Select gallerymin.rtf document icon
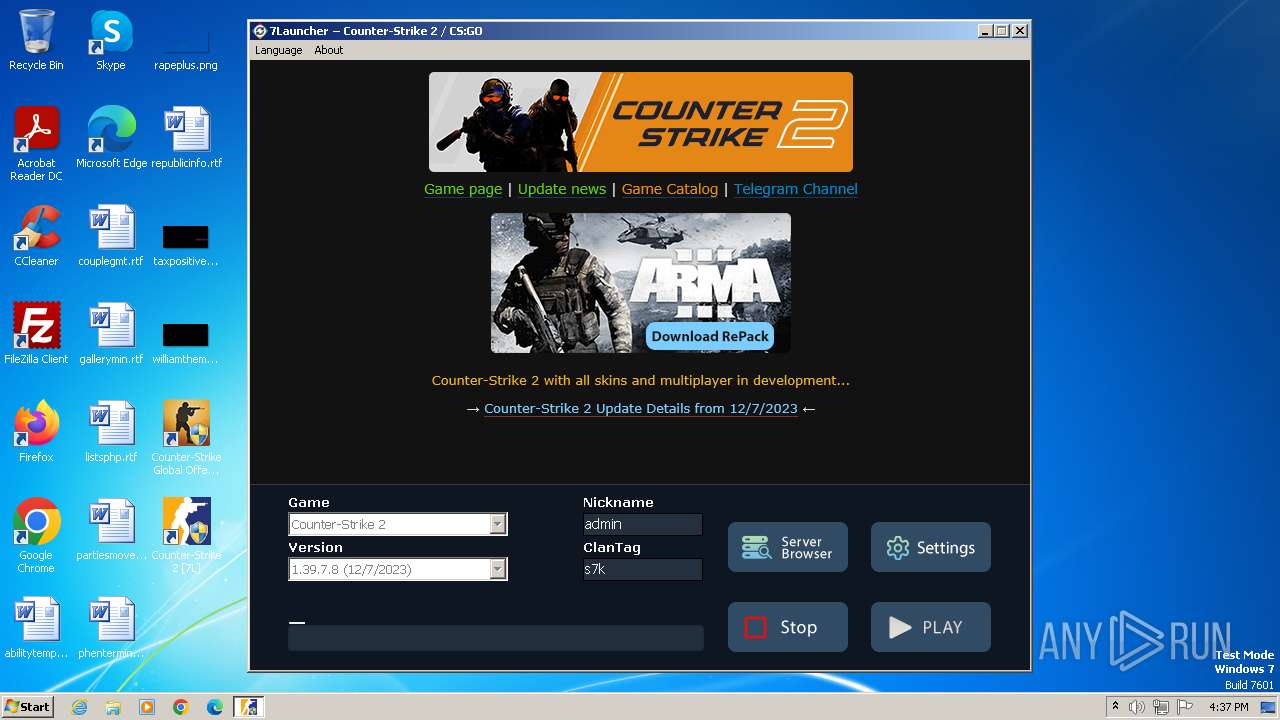This screenshot has height=720, width=1280. tap(111, 333)
